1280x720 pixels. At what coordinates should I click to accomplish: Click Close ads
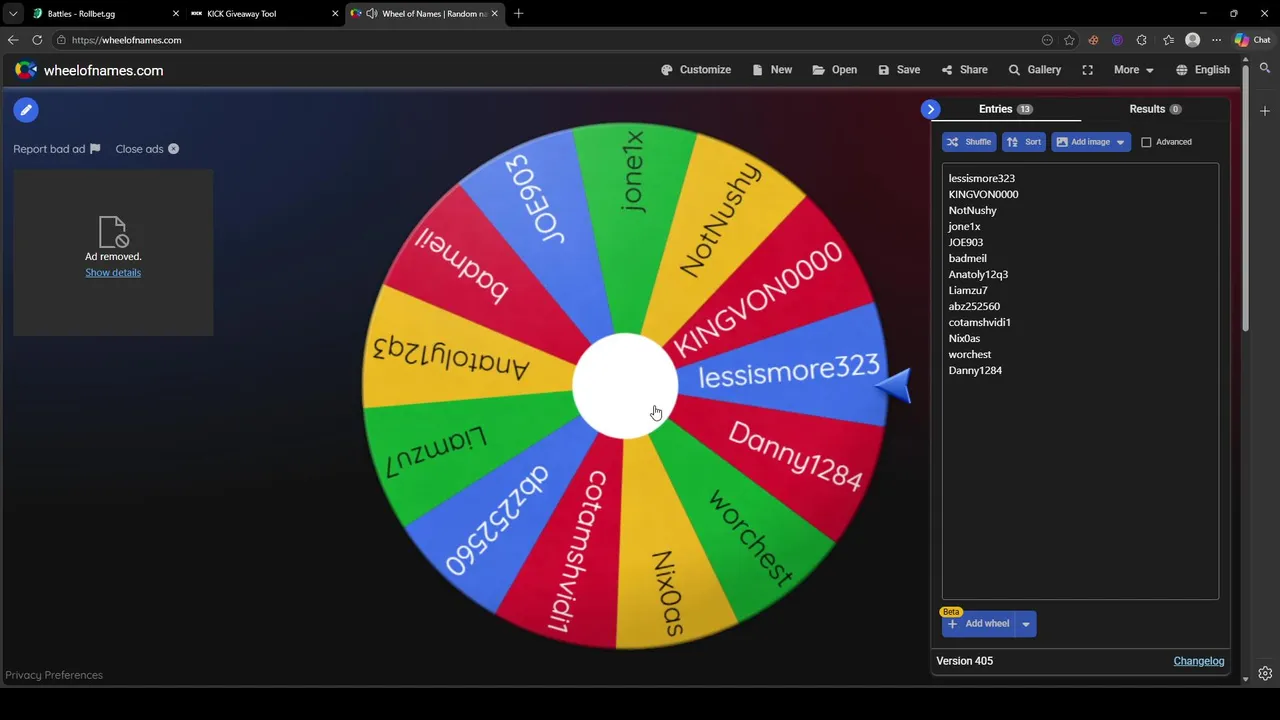(147, 149)
